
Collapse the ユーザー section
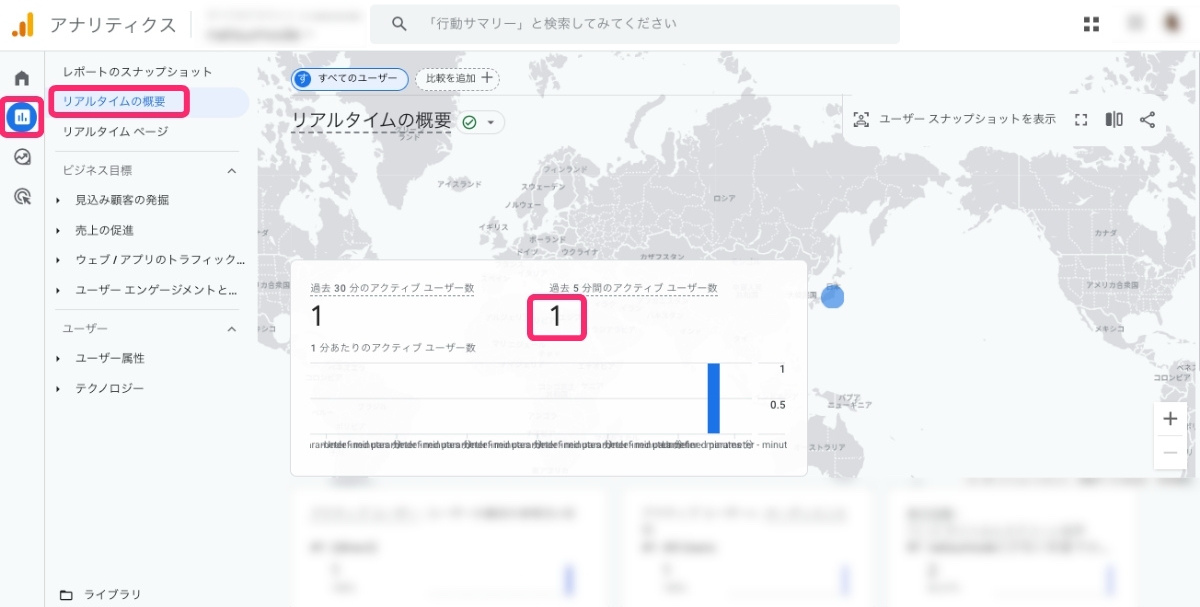point(232,328)
